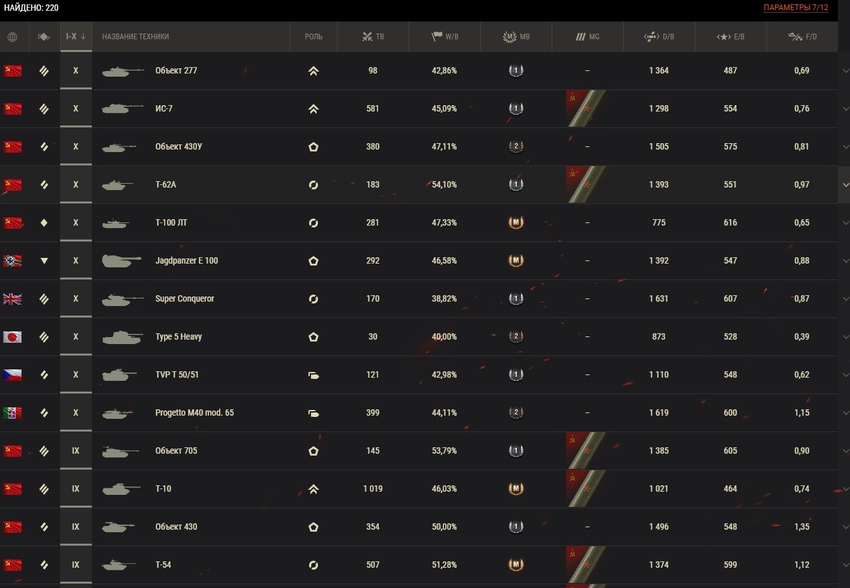The image size is (850, 588).
Task: Click the role icon for Объект 277
Action: [313, 71]
